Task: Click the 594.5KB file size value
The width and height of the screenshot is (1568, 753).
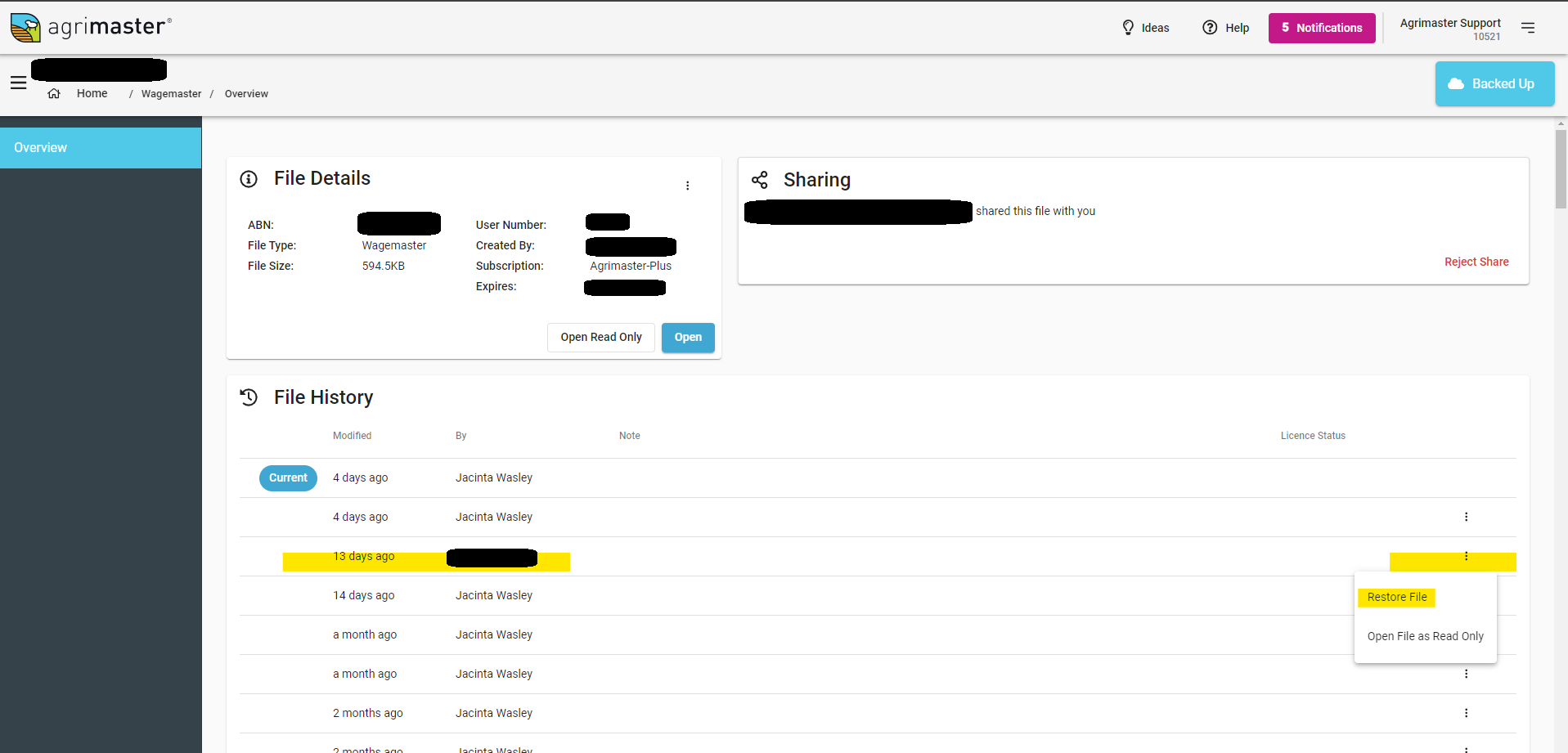Action: pos(384,266)
